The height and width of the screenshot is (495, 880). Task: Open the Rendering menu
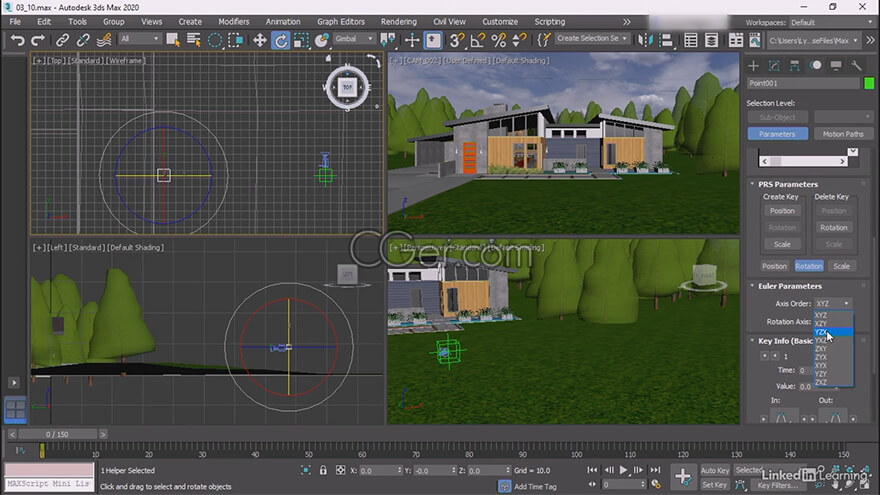(x=398, y=21)
